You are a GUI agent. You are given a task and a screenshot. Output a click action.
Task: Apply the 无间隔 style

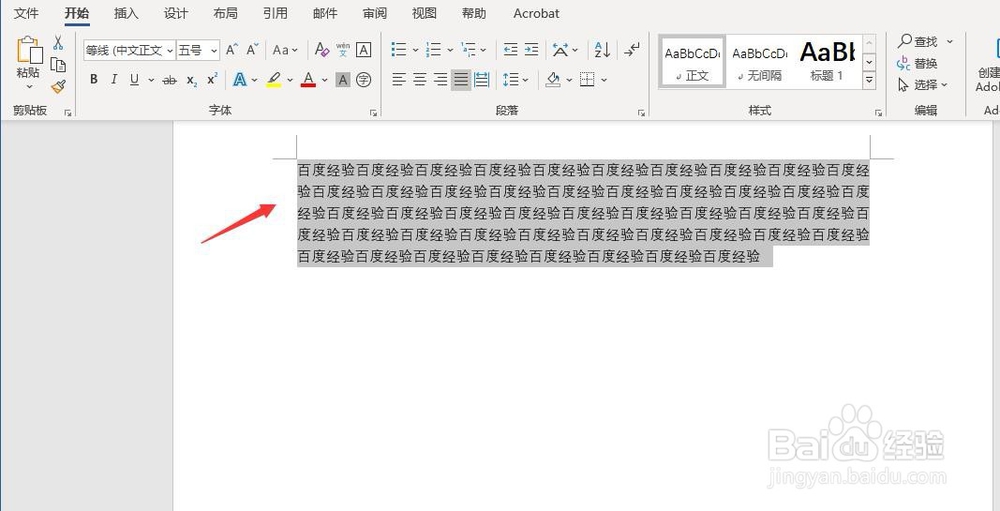(x=759, y=62)
